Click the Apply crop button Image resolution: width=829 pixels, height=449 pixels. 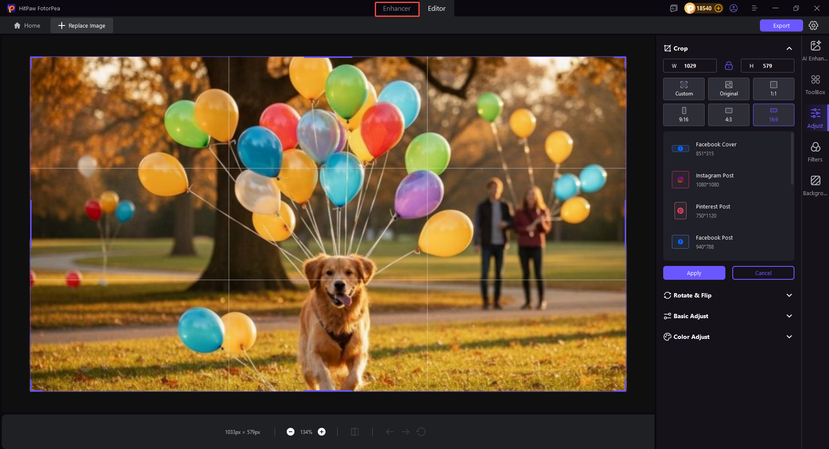click(694, 273)
